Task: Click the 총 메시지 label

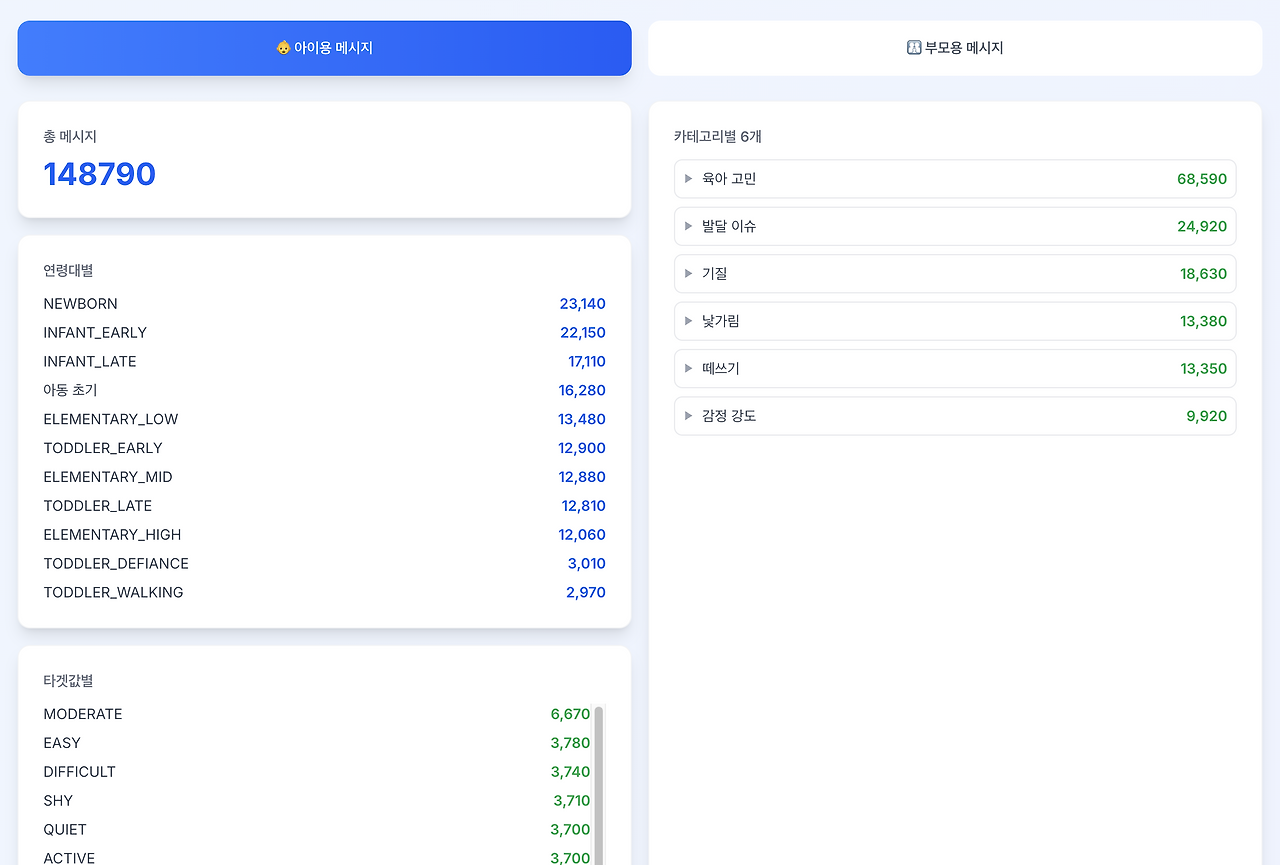Action: click(x=70, y=137)
